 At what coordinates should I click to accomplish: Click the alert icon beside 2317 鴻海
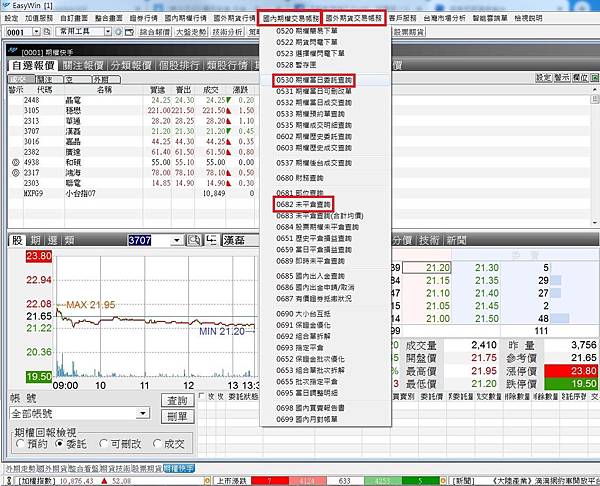(x=16, y=173)
